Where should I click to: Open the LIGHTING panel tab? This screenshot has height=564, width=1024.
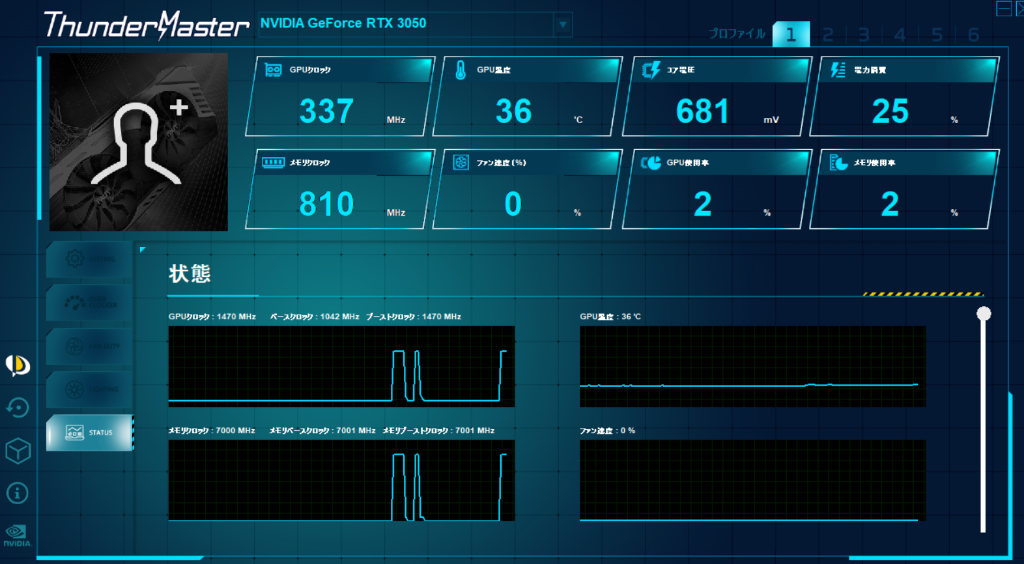(89, 389)
